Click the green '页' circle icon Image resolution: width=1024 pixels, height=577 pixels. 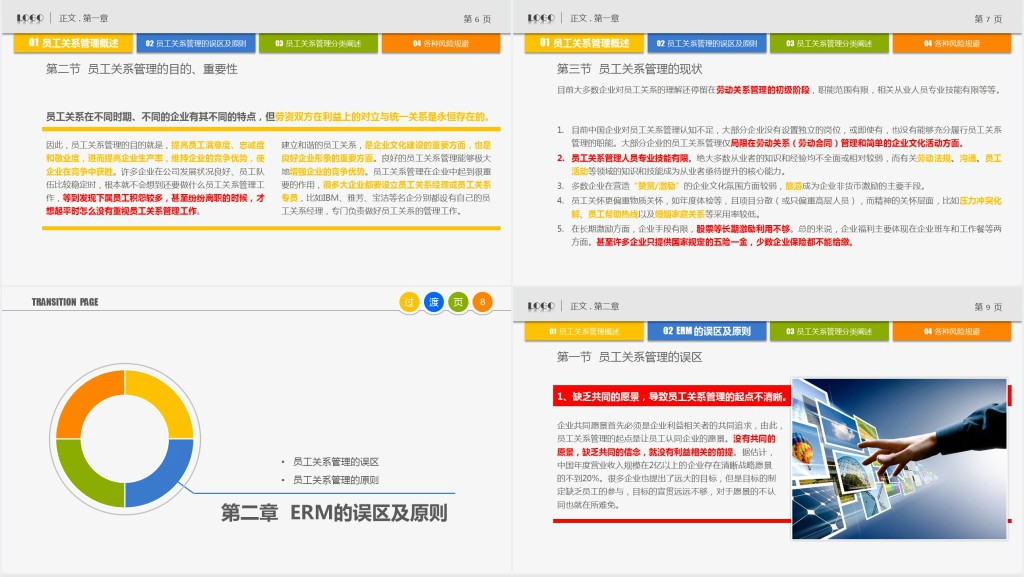458,302
